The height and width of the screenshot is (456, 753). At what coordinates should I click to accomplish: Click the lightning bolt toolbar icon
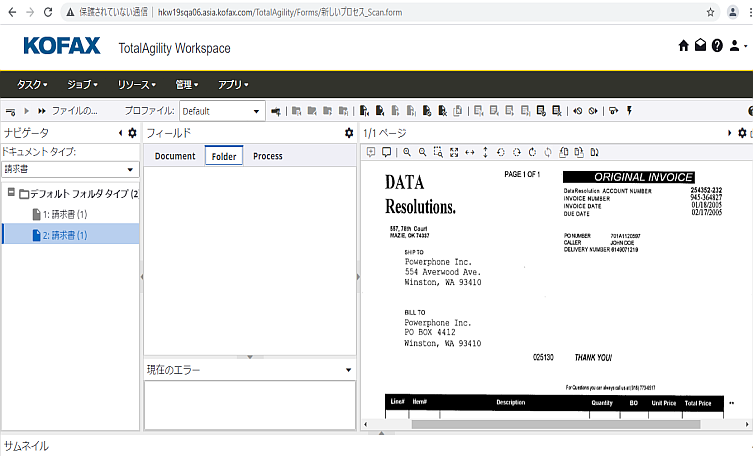(629, 111)
